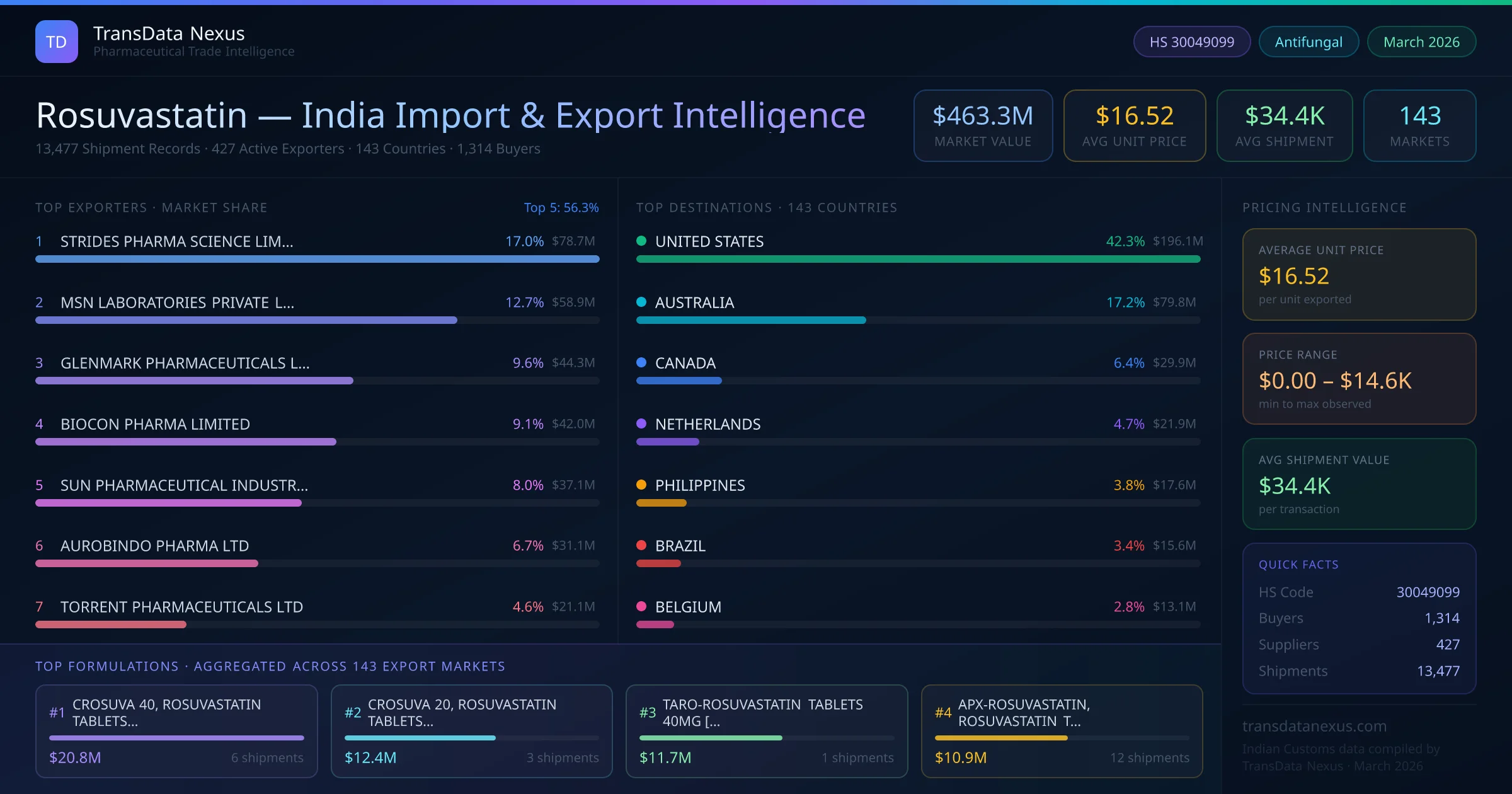
Task: Click the Strides Pharma share bar
Action: tap(317, 259)
